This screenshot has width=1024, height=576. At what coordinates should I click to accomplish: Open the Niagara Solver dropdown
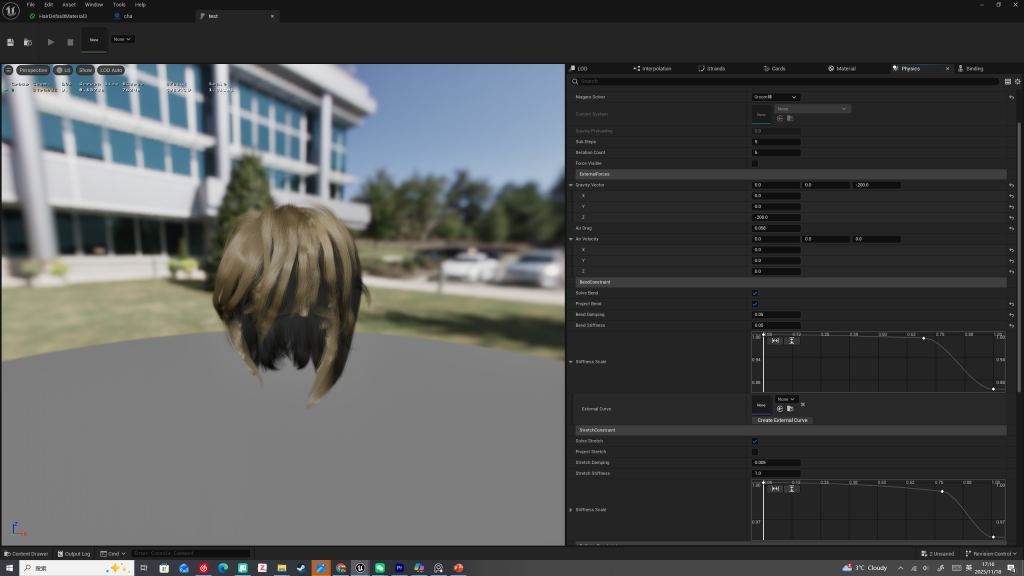pos(775,97)
